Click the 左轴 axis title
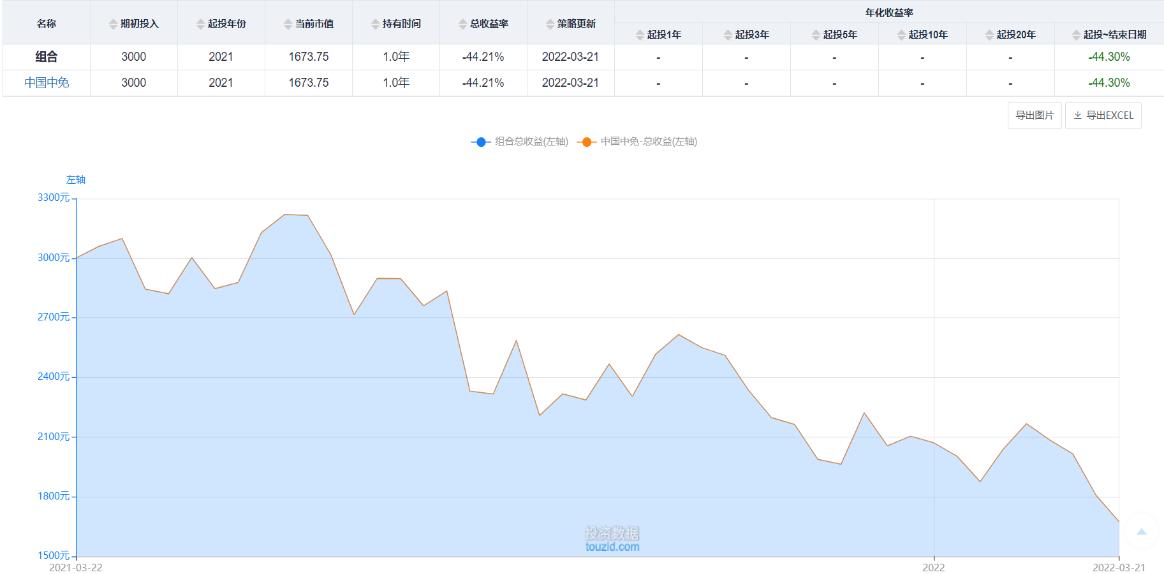 point(76,180)
